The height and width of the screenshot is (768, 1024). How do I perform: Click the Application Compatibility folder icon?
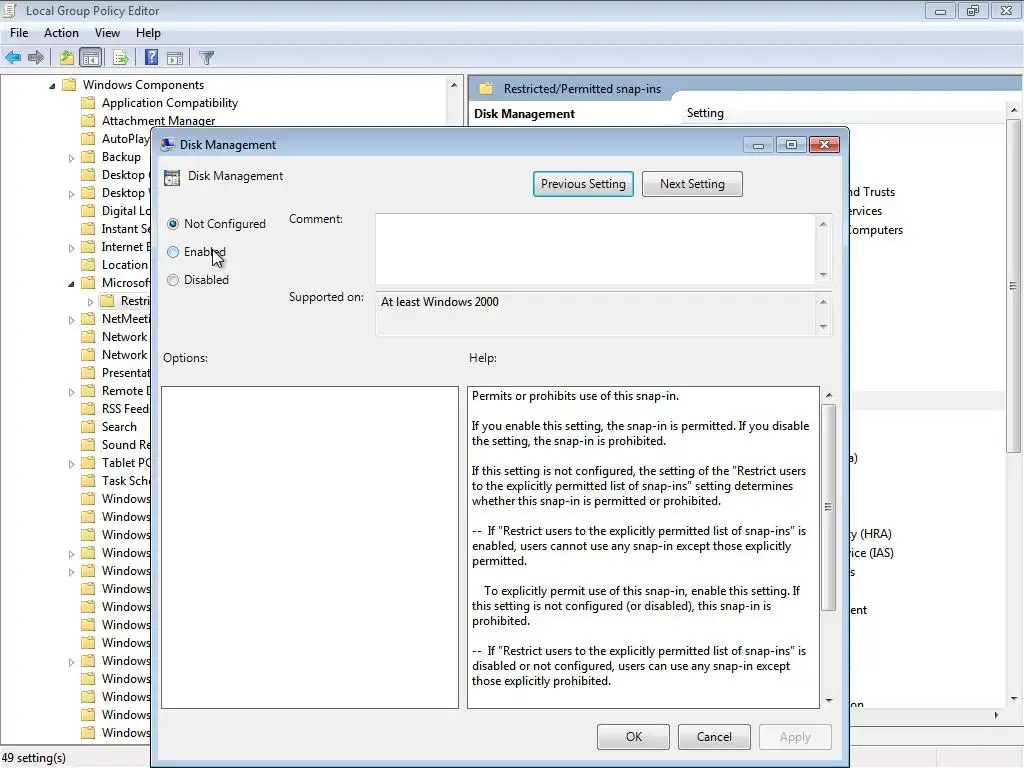click(x=88, y=103)
